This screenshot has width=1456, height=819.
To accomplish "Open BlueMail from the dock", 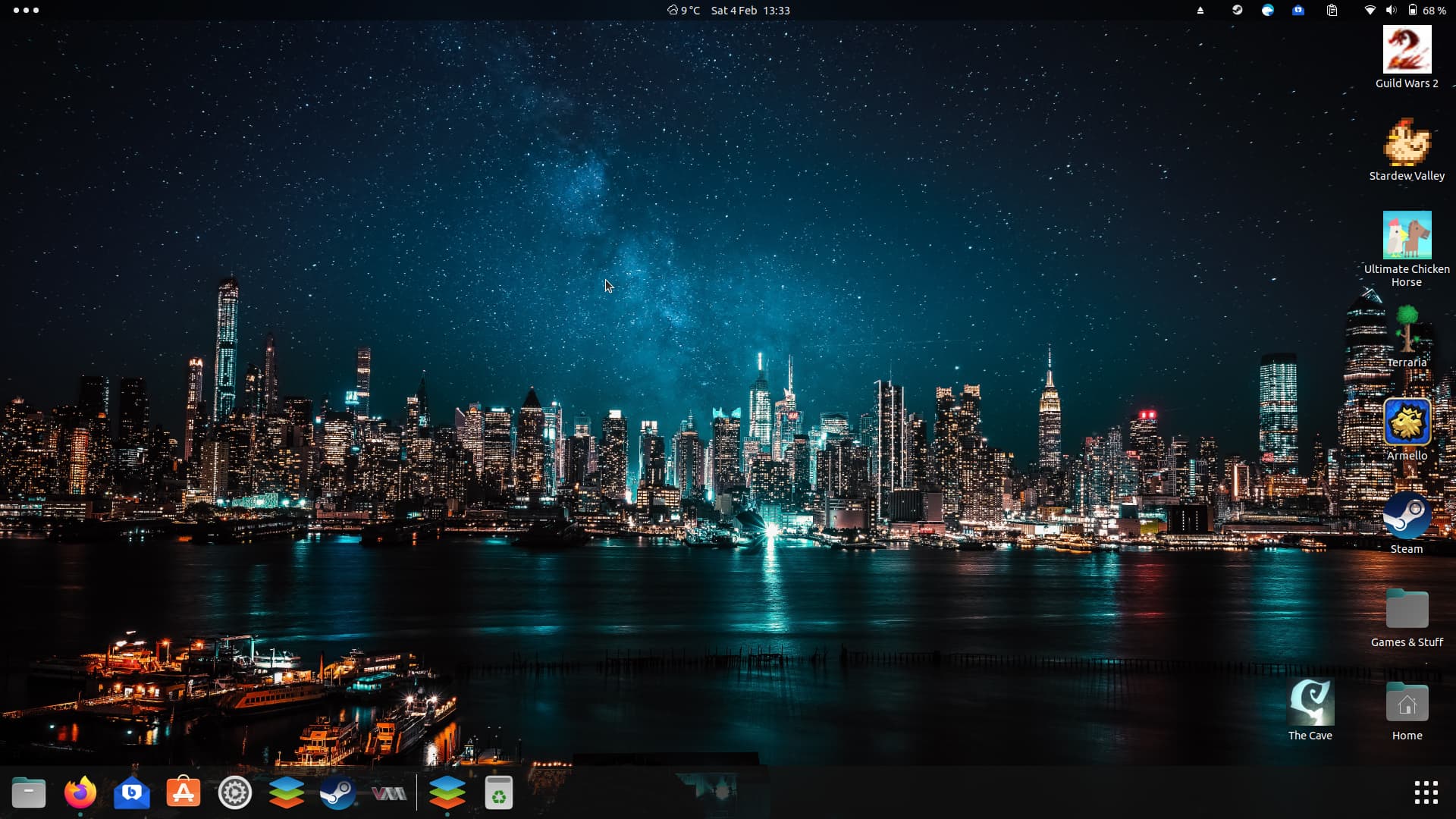I will point(132,793).
